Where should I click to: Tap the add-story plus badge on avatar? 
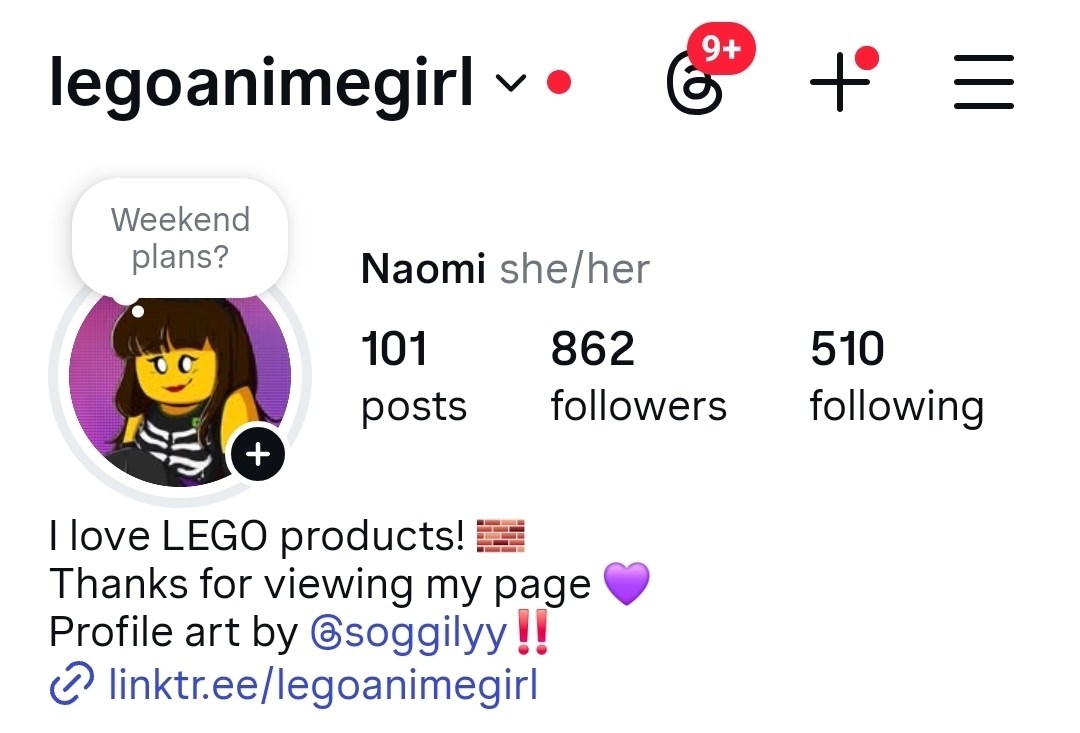point(258,454)
